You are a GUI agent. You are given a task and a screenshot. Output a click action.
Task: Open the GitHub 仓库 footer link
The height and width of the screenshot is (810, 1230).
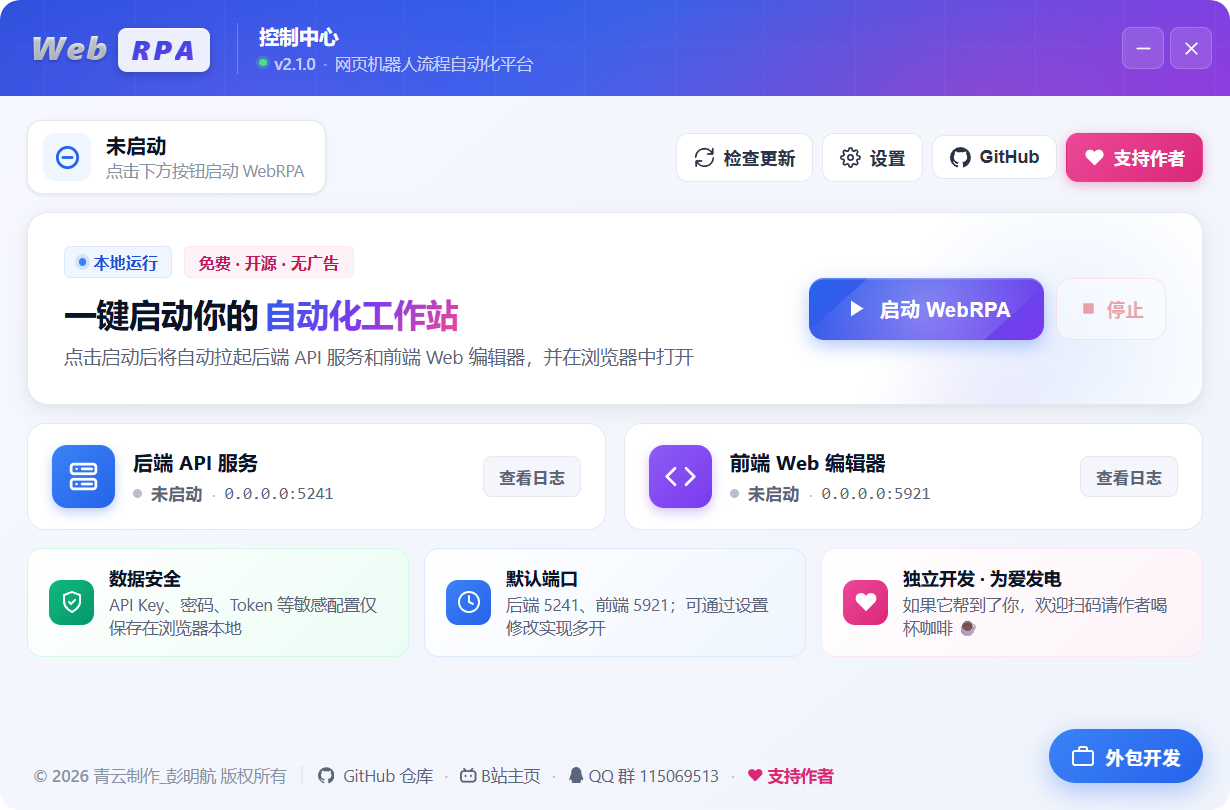pyautogui.click(x=376, y=775)
